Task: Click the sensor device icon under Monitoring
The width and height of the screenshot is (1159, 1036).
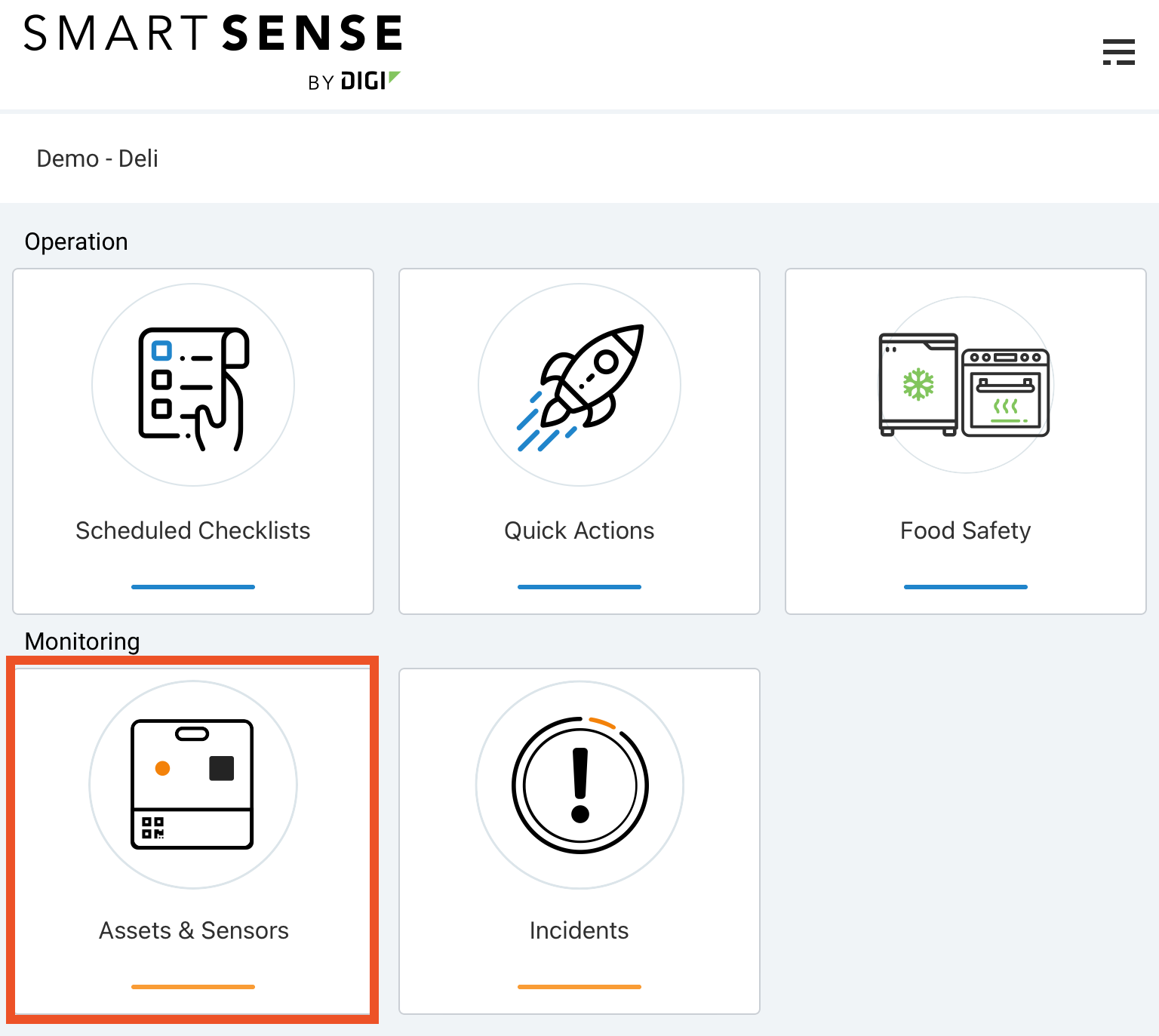Action: pyautogui.click(x=192, y=785)
